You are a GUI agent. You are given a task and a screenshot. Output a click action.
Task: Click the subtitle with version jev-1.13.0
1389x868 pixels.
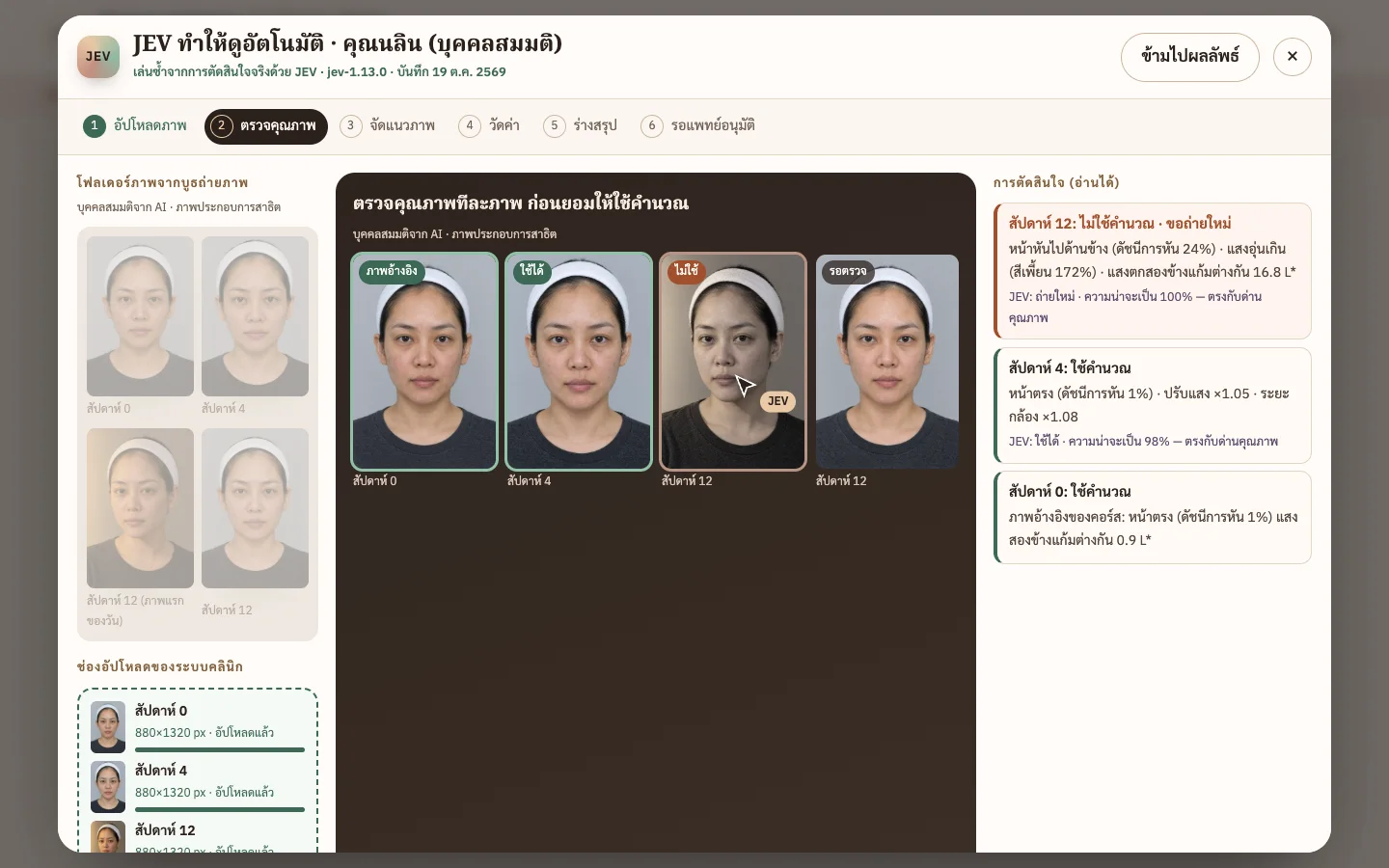point(319,71)
